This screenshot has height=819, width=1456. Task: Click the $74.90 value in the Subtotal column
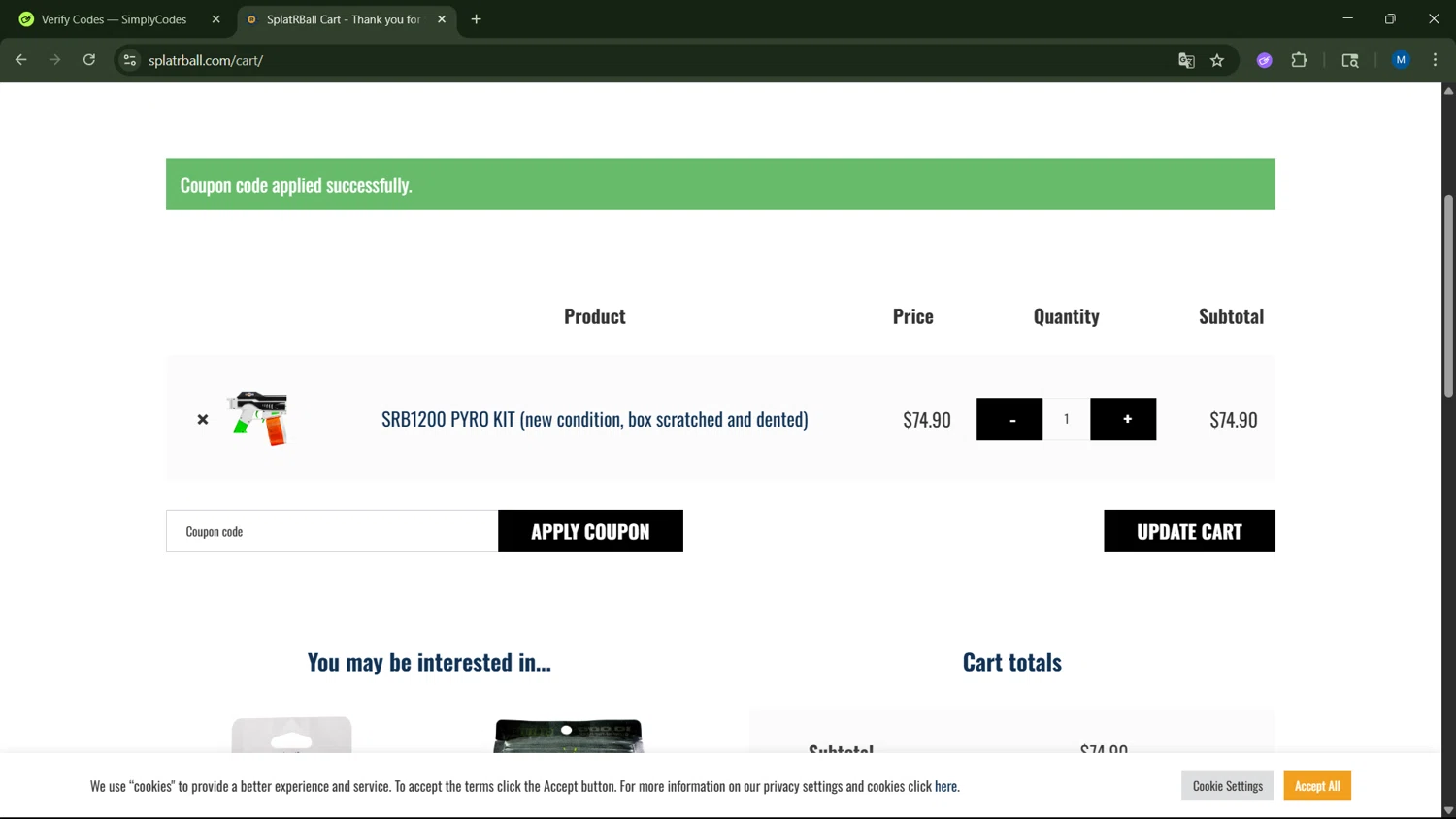(x=1233, y=419)
